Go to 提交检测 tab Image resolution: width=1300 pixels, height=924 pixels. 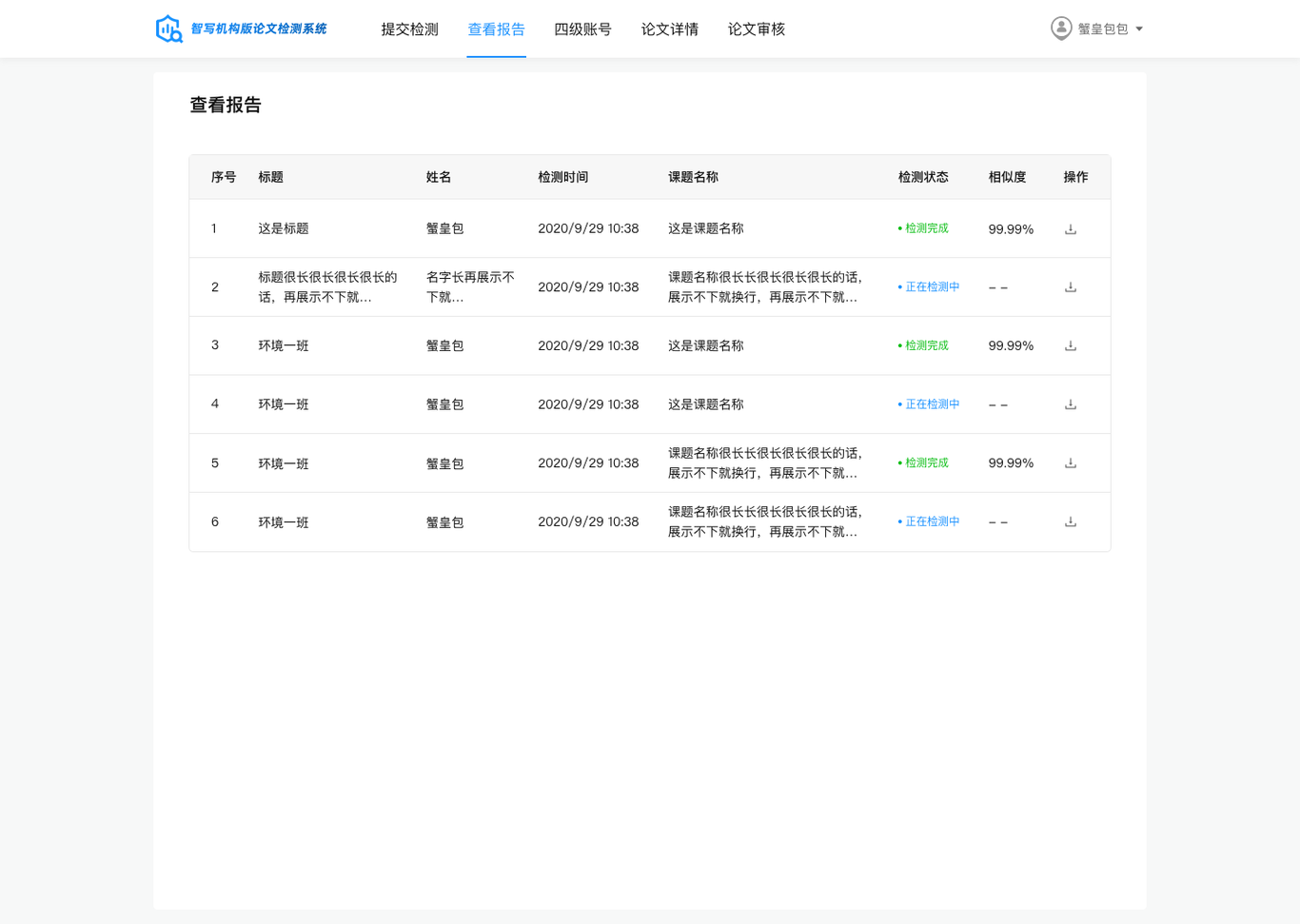(x=409, y=29)
